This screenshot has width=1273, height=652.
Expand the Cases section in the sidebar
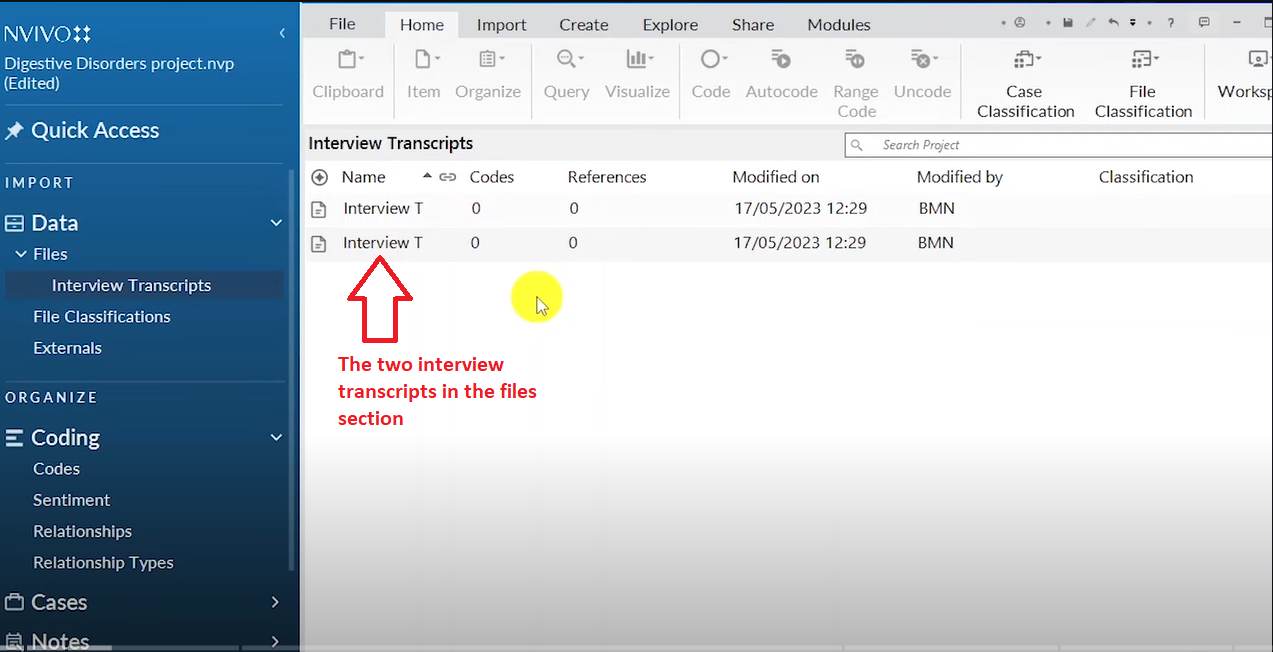[x=274, y=602]
